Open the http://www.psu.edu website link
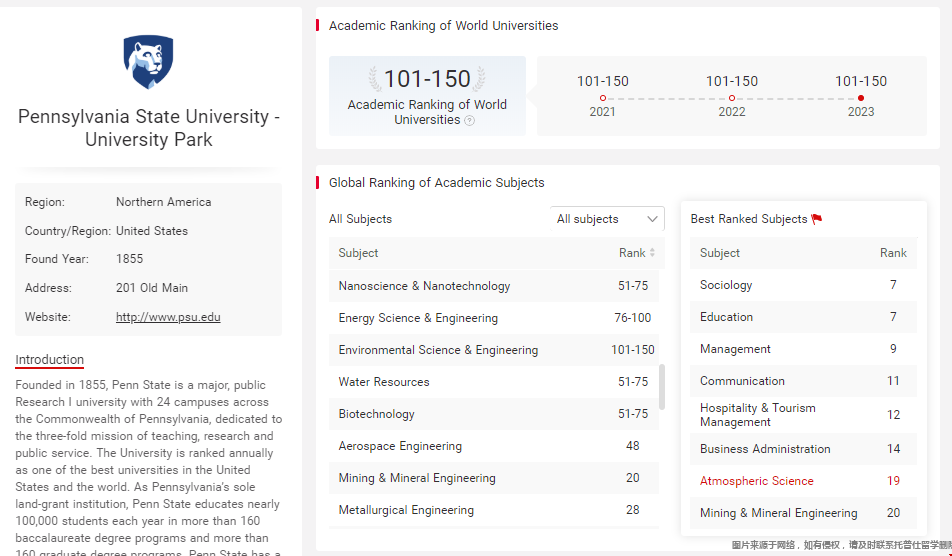 [x=168, y=317]
